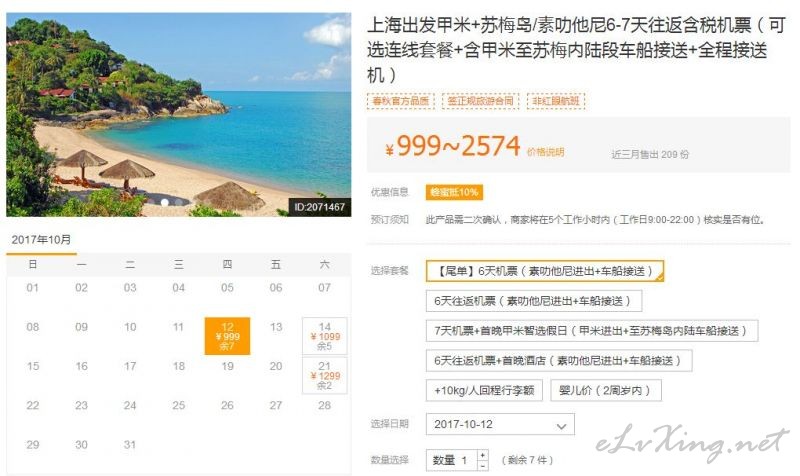The image size is (800, 476).
Task: Select the +10kg/人回程行李额 option
Action: 484,390
